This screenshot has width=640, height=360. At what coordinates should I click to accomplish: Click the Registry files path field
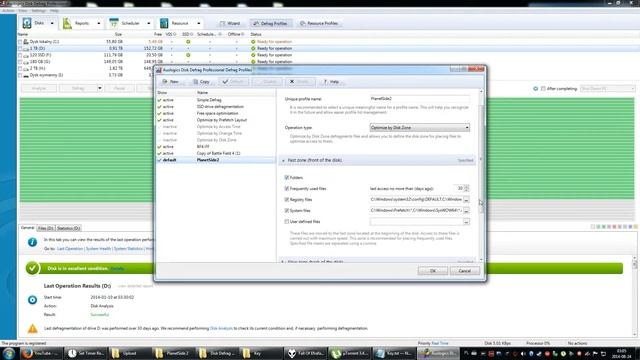click(416, 200)
